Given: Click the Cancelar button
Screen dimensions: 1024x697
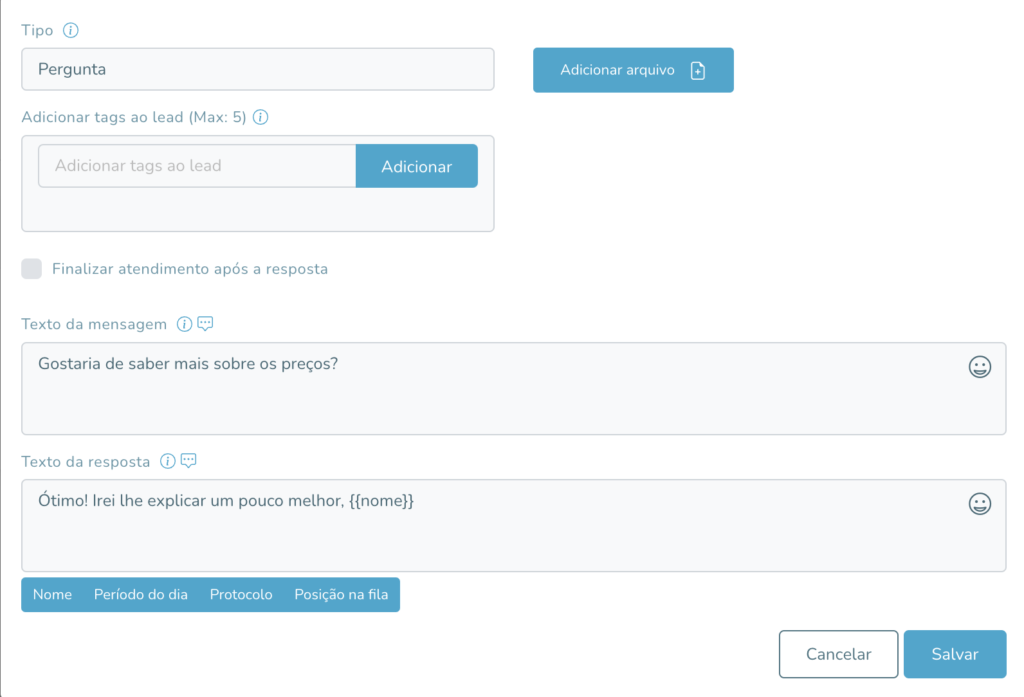Looking at the screenshot, I should click(839, 654).
